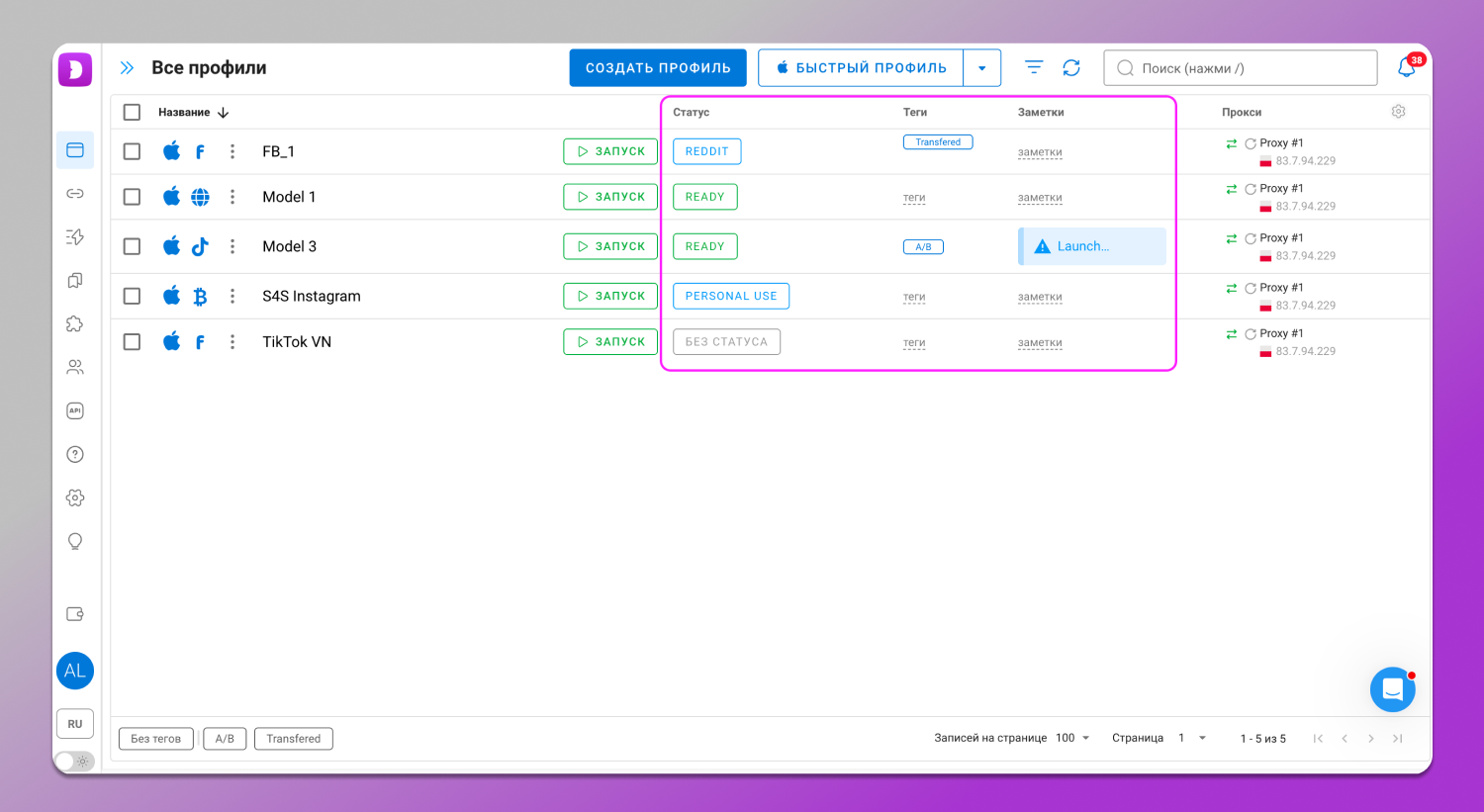Expand the sidebar with double chevron
Screen dimensions: 1484x812
click(127, 68)
